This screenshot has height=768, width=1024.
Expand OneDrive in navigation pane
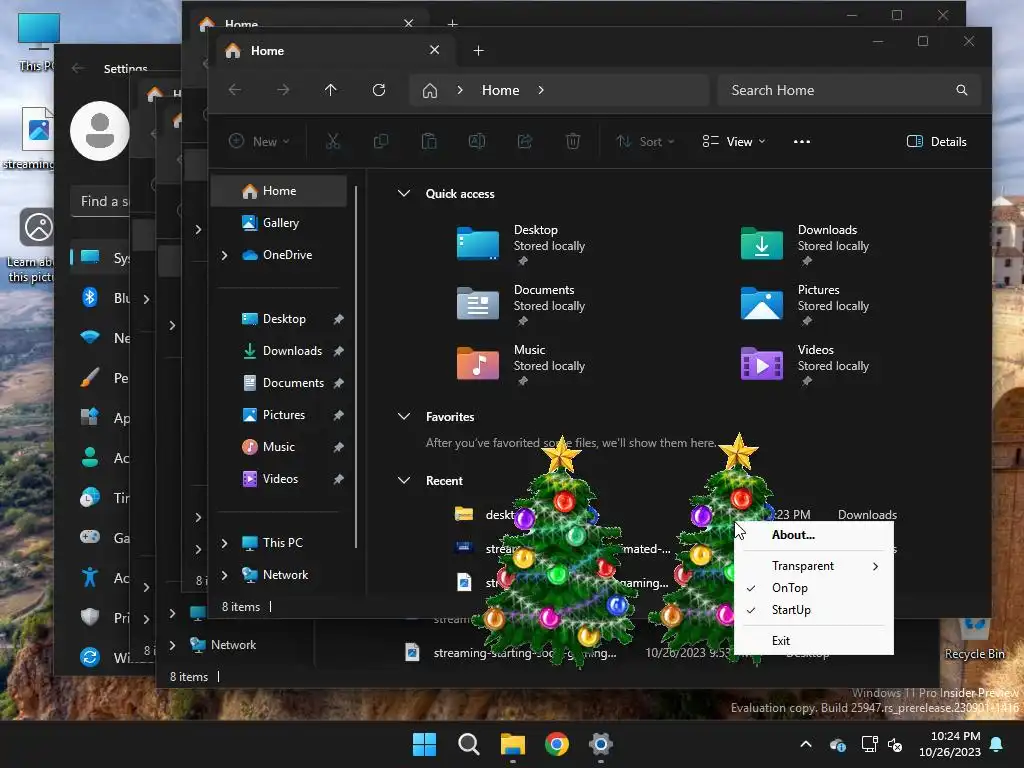pos(224,255)
